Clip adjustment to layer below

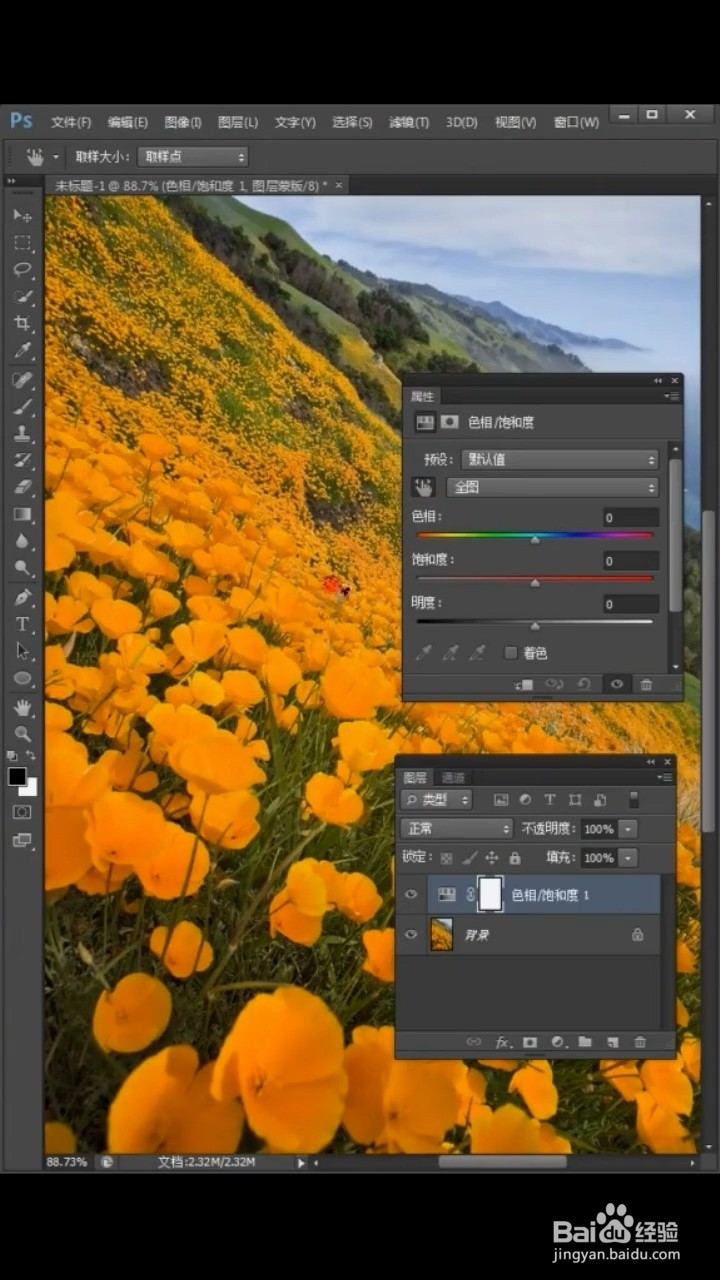(x=524, y=685)
